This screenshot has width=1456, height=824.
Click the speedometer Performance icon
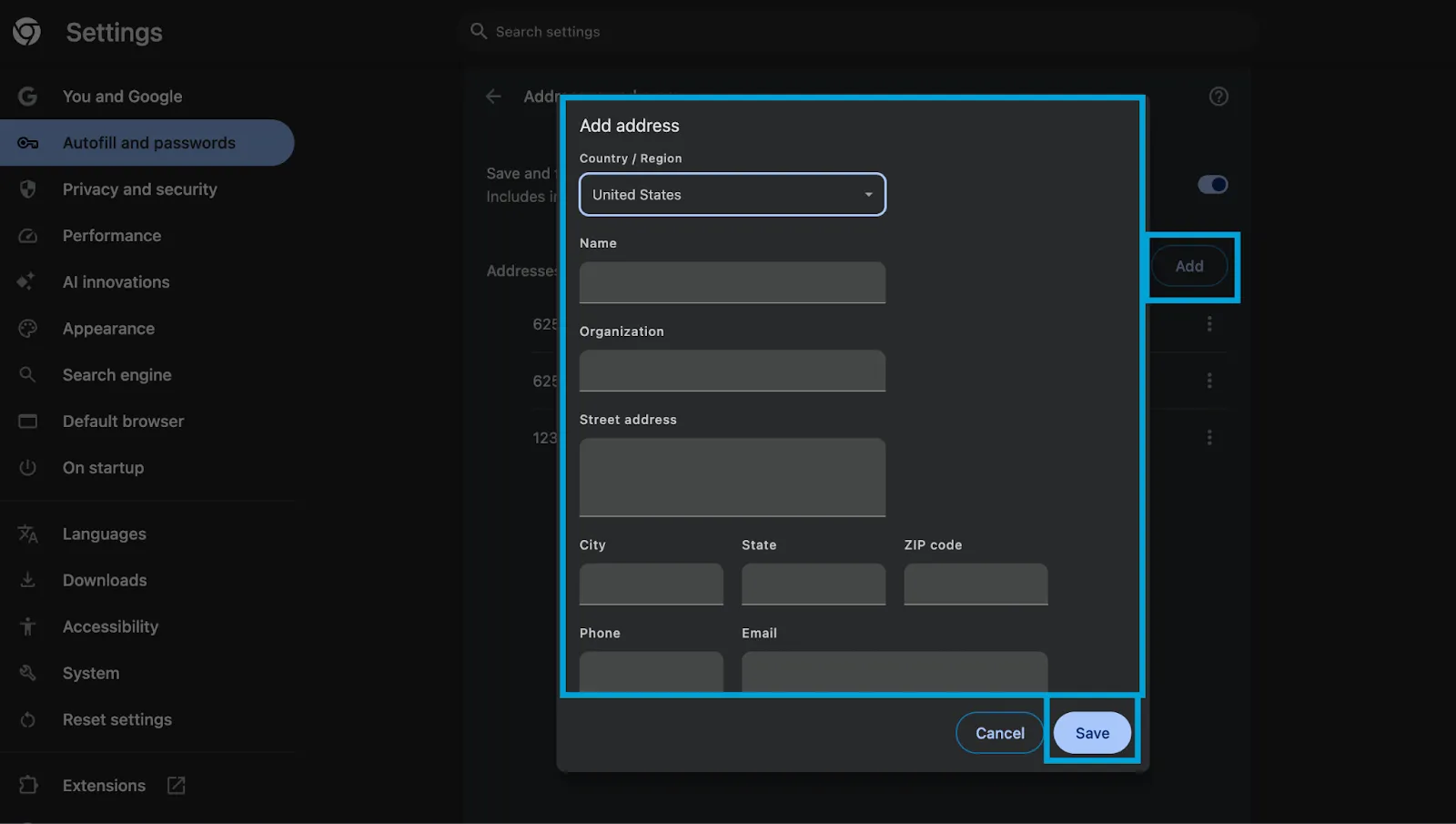click(x=28, y=236)
